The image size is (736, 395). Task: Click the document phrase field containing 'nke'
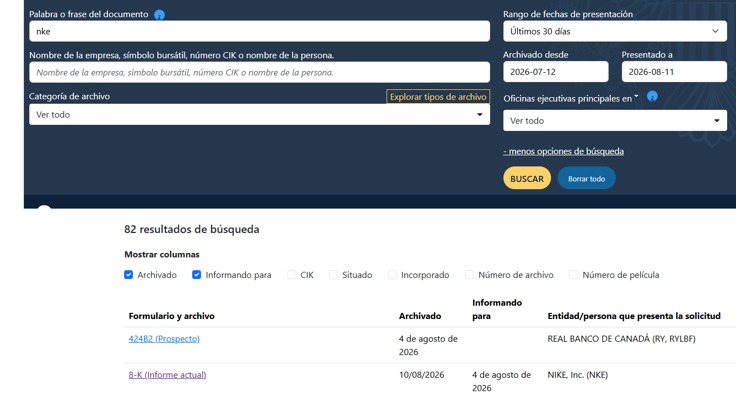click(x=259, y=31)
